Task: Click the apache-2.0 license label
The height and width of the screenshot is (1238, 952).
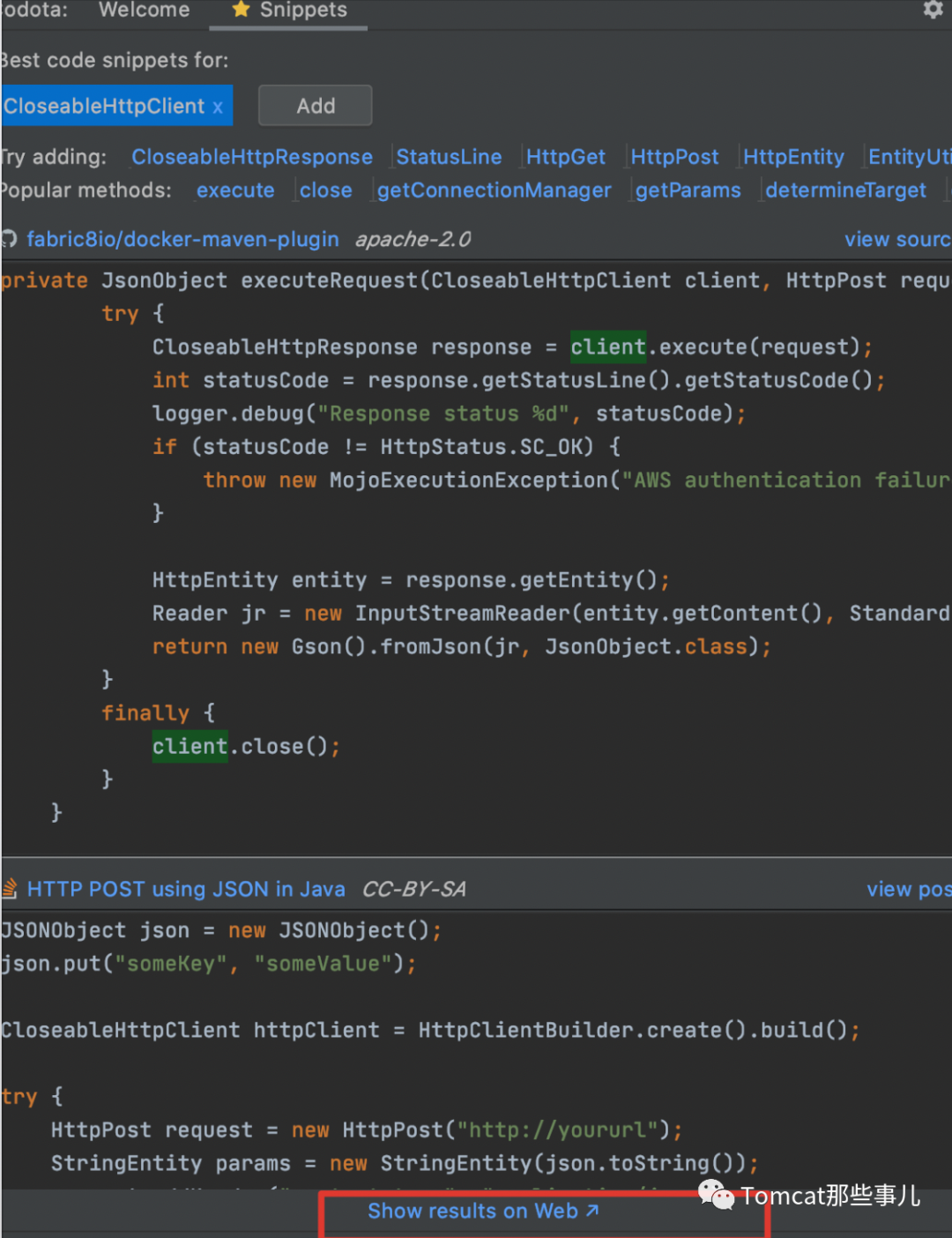Action: click(413, 239)
